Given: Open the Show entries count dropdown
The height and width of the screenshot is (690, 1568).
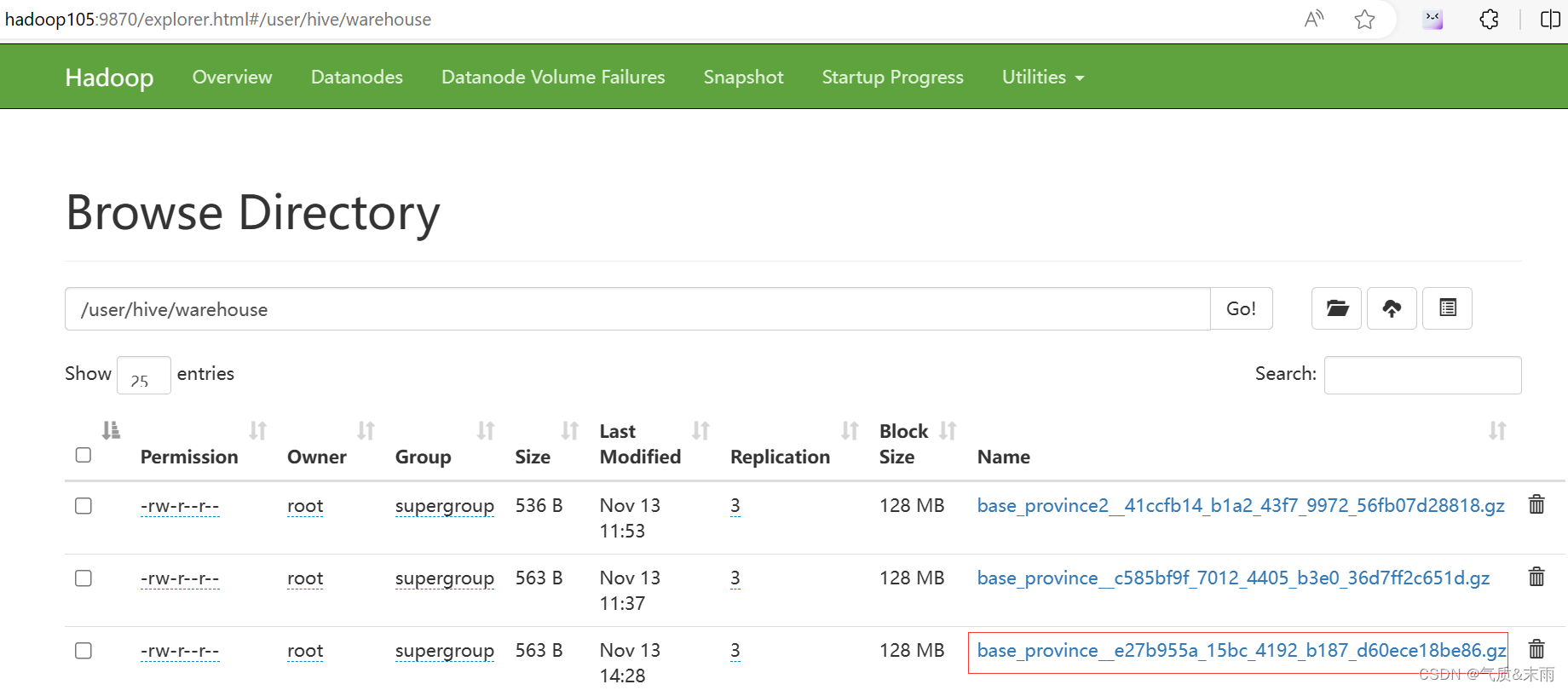Looking at the screenshot, I should coord(143,376).
